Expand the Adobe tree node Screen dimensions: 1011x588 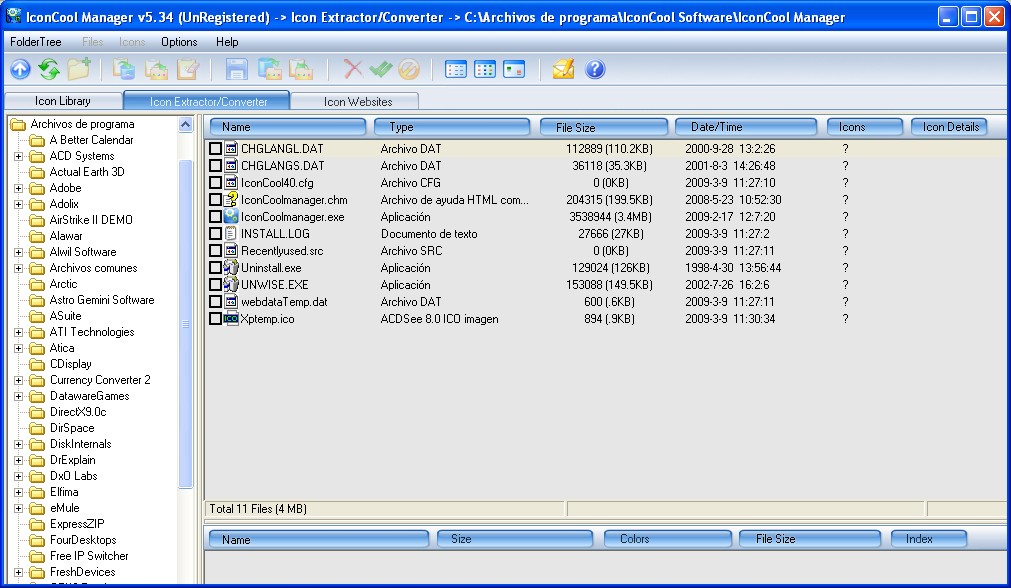[19, 188]
